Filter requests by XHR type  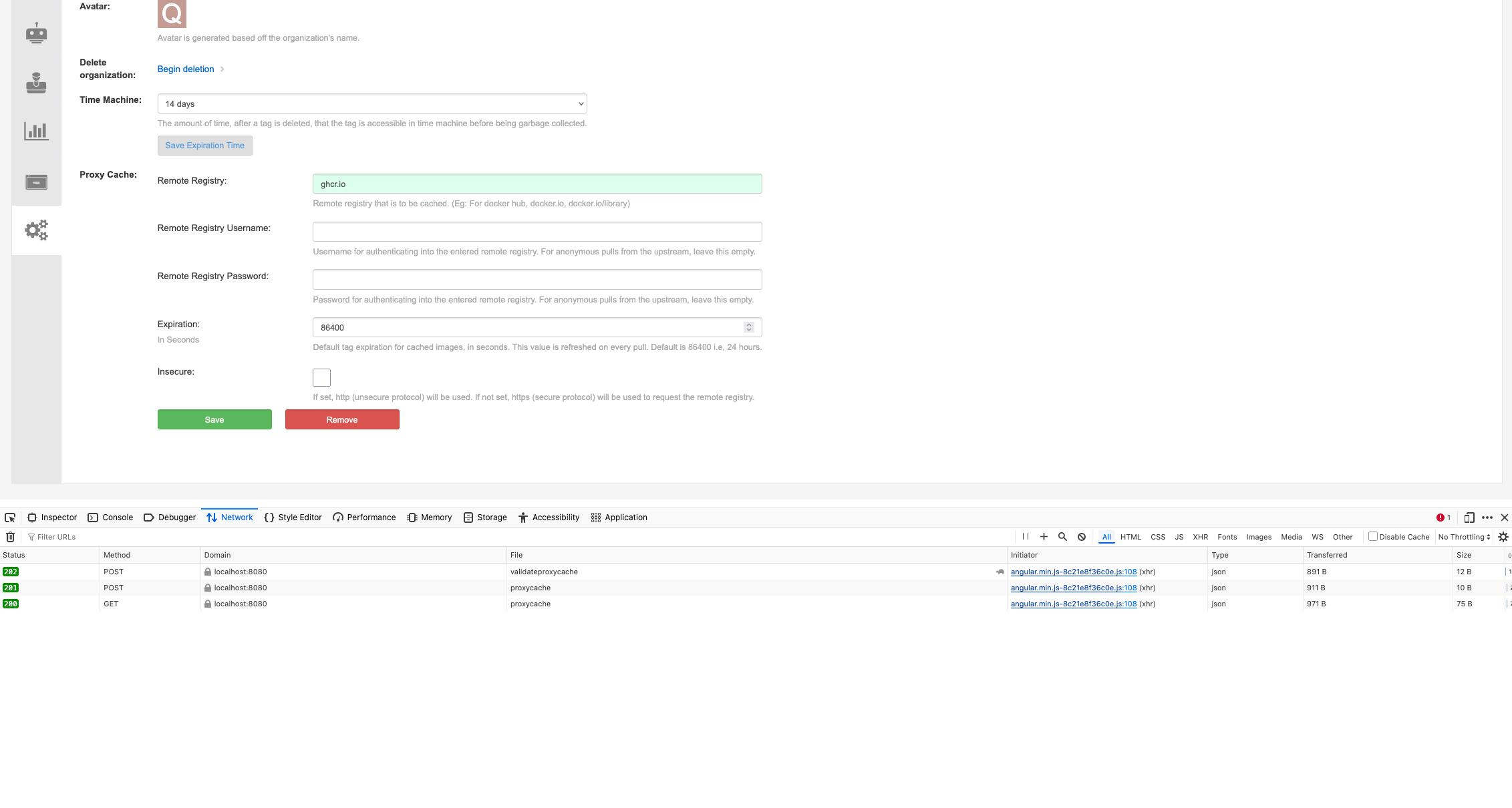tap(1200, 537)
